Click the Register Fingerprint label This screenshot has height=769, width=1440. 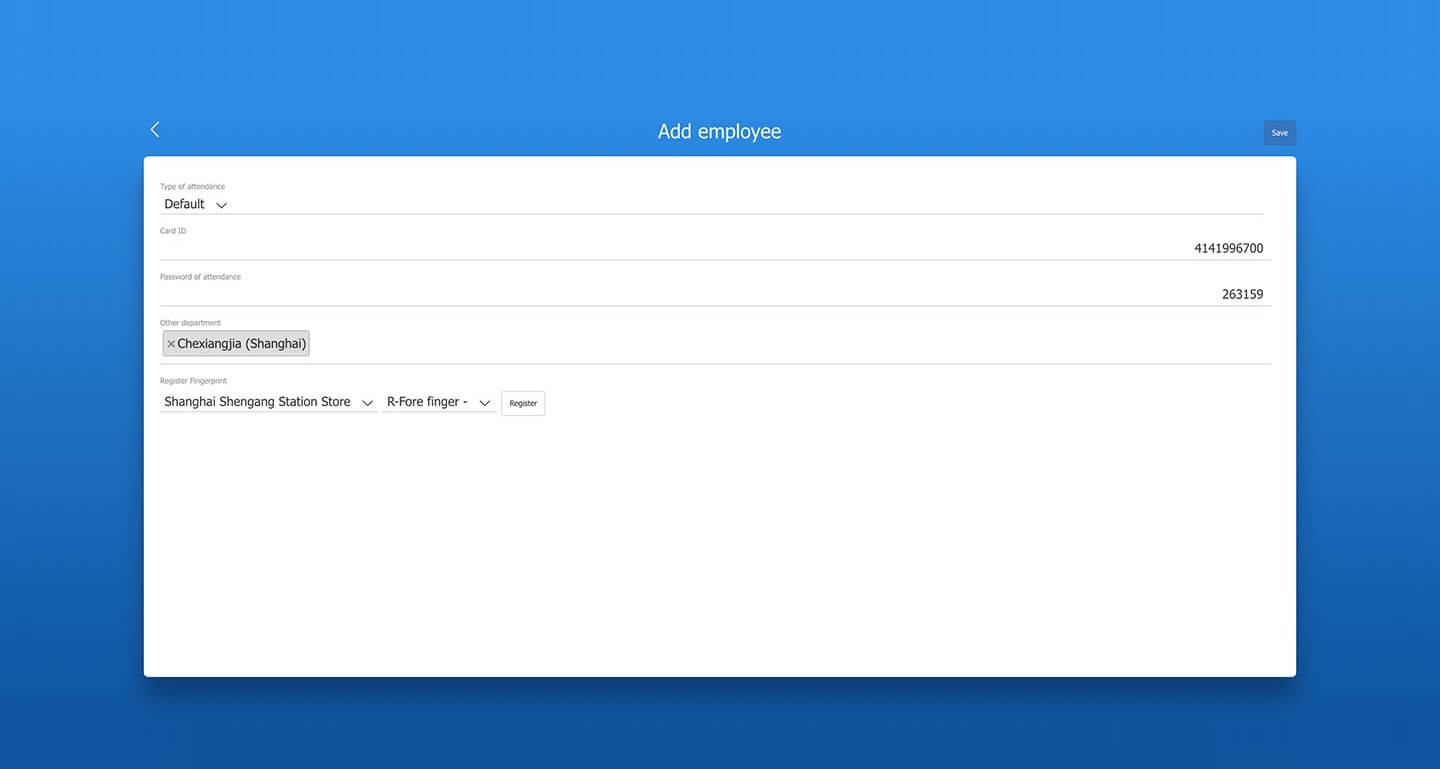[x=193, y=381]
